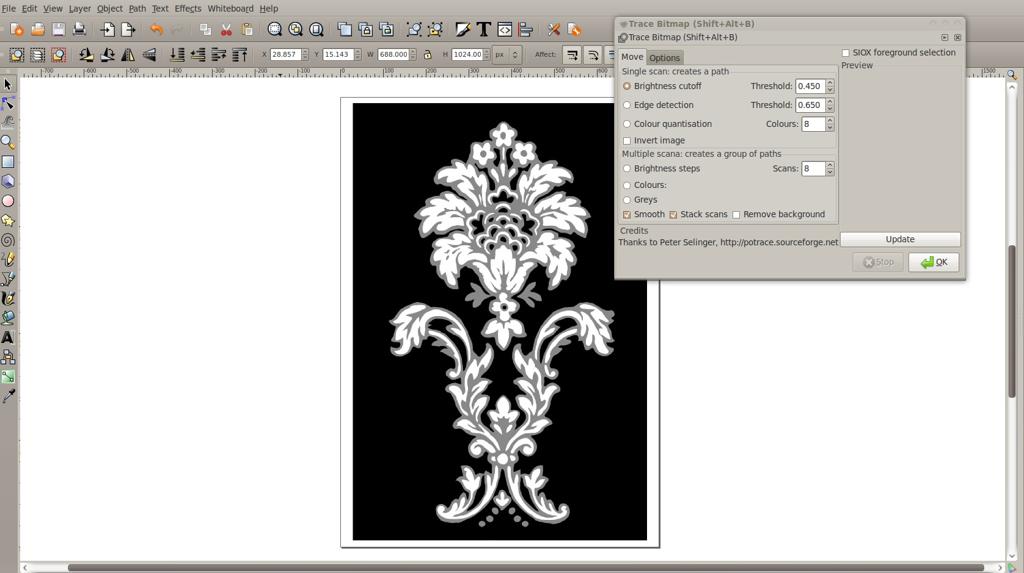The image size is (1024, 573).
Task: Select the Zoom tool in toolbox
Action: (8, 142)
